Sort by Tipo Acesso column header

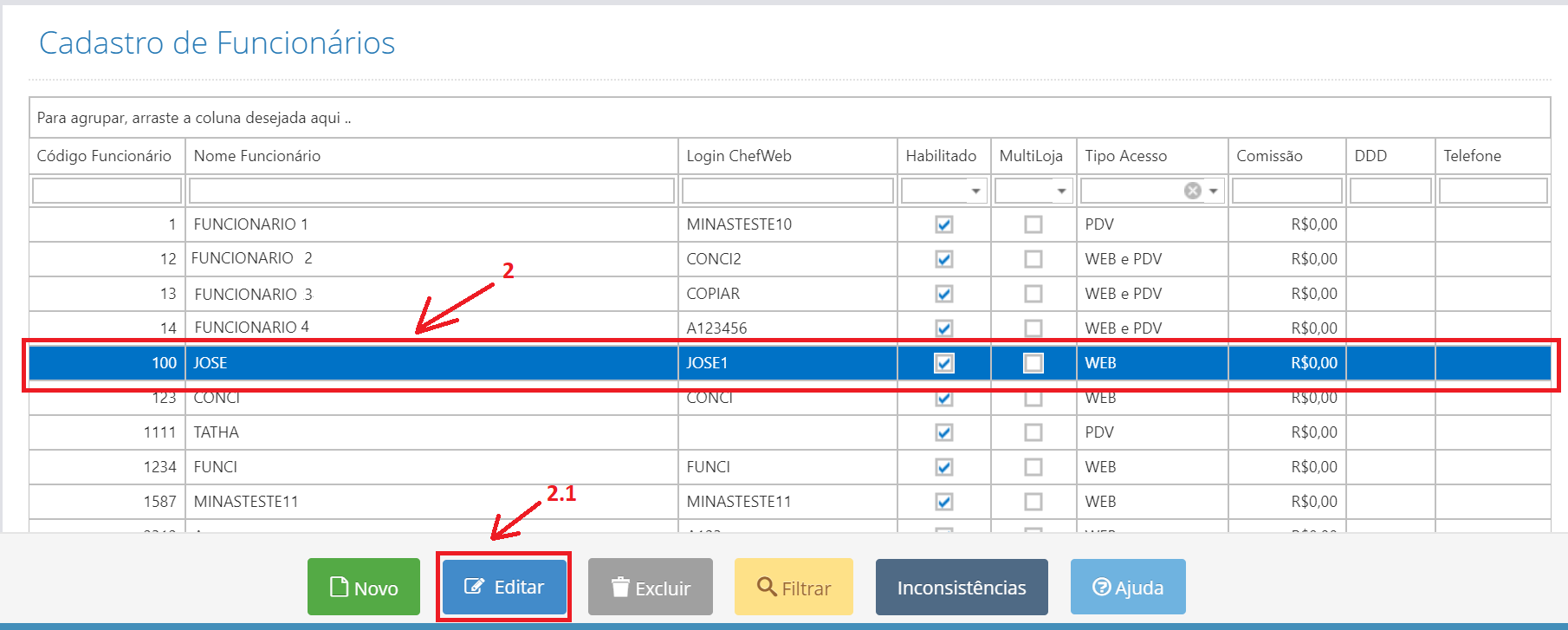[x=1152, y=156]
